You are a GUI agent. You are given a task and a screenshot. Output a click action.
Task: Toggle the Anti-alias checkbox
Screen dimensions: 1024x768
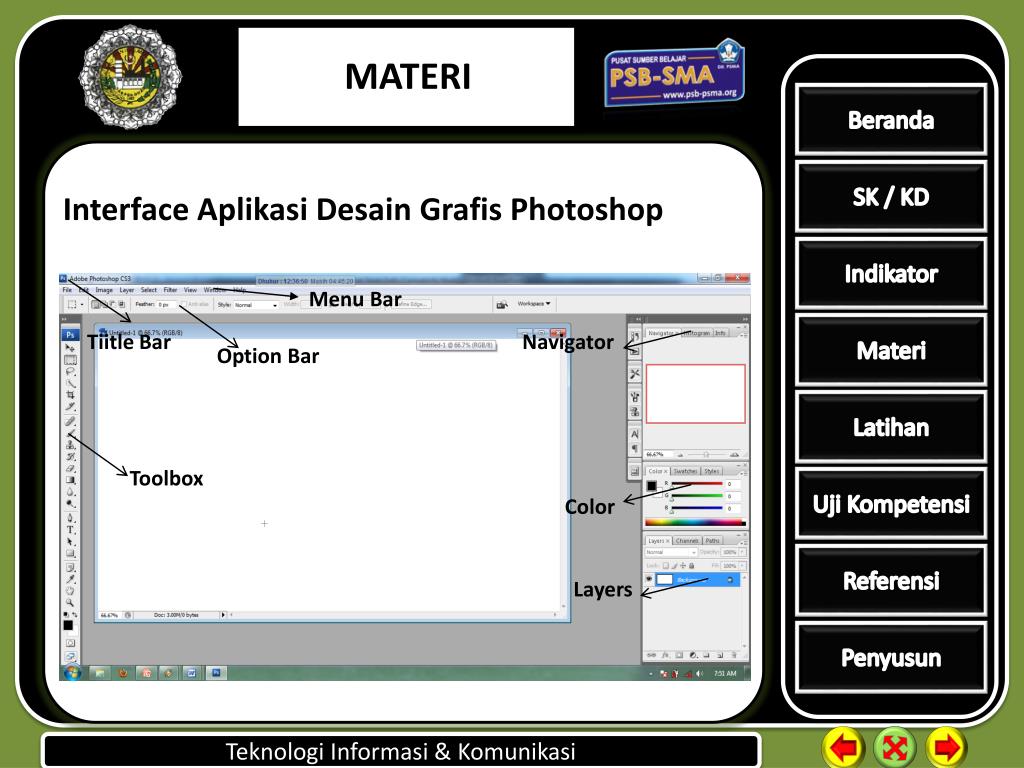coord(184,304)
